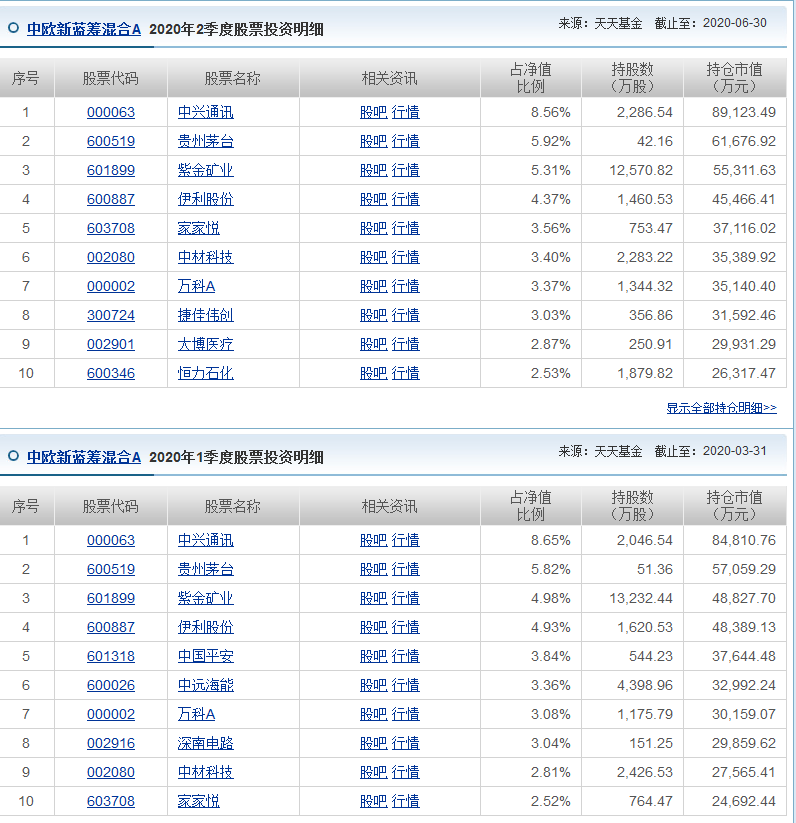Open 行情 for 恒力石化
The image size is (796, 823).
[x=406, y=373]
